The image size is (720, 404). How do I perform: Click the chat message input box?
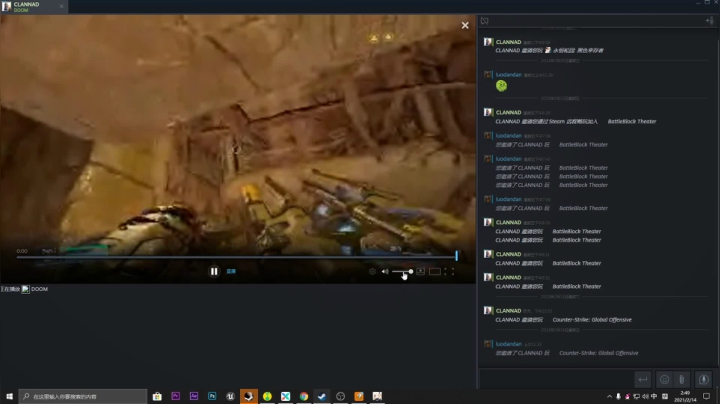(x=557, y=379)
